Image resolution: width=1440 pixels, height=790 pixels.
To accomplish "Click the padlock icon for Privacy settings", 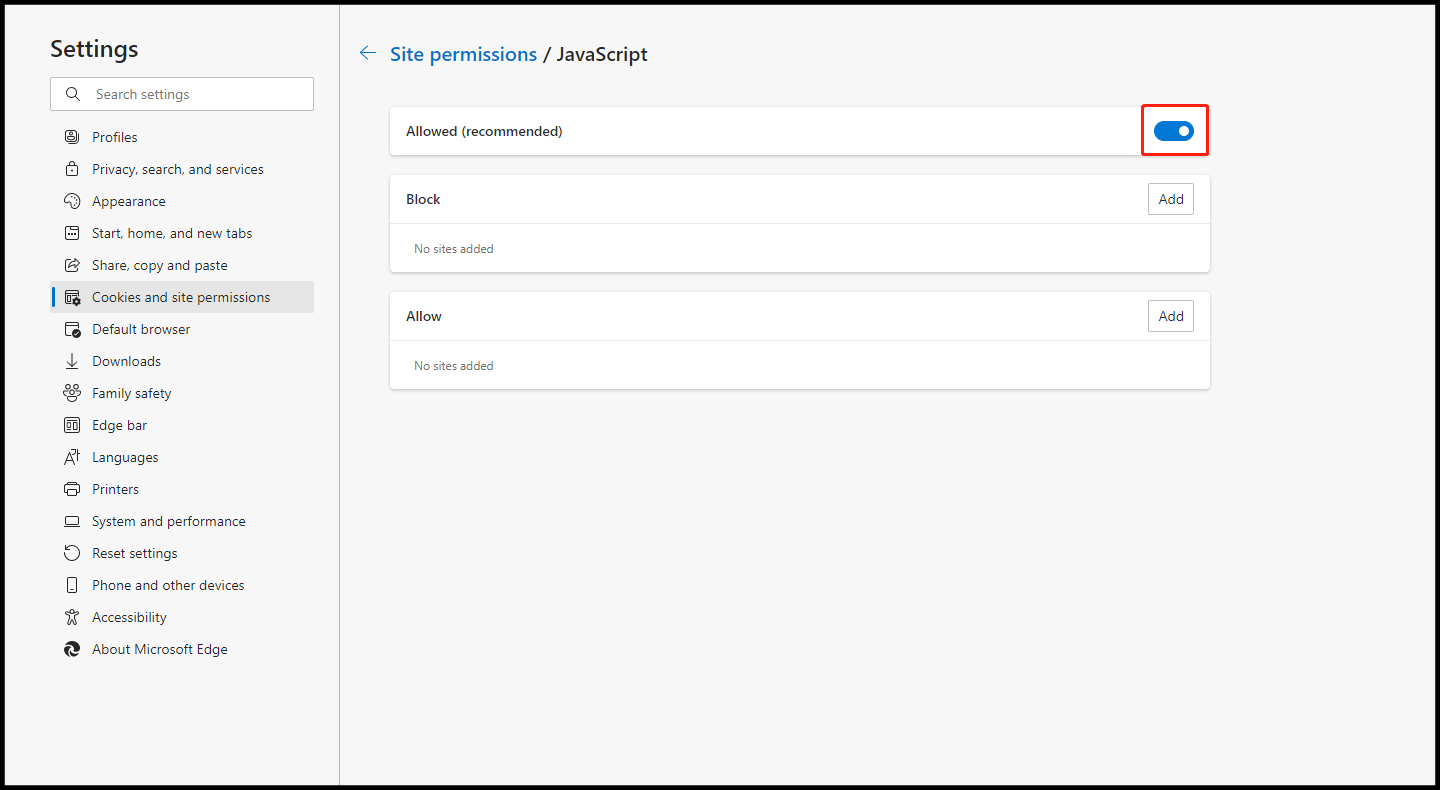I will [72, 169].
